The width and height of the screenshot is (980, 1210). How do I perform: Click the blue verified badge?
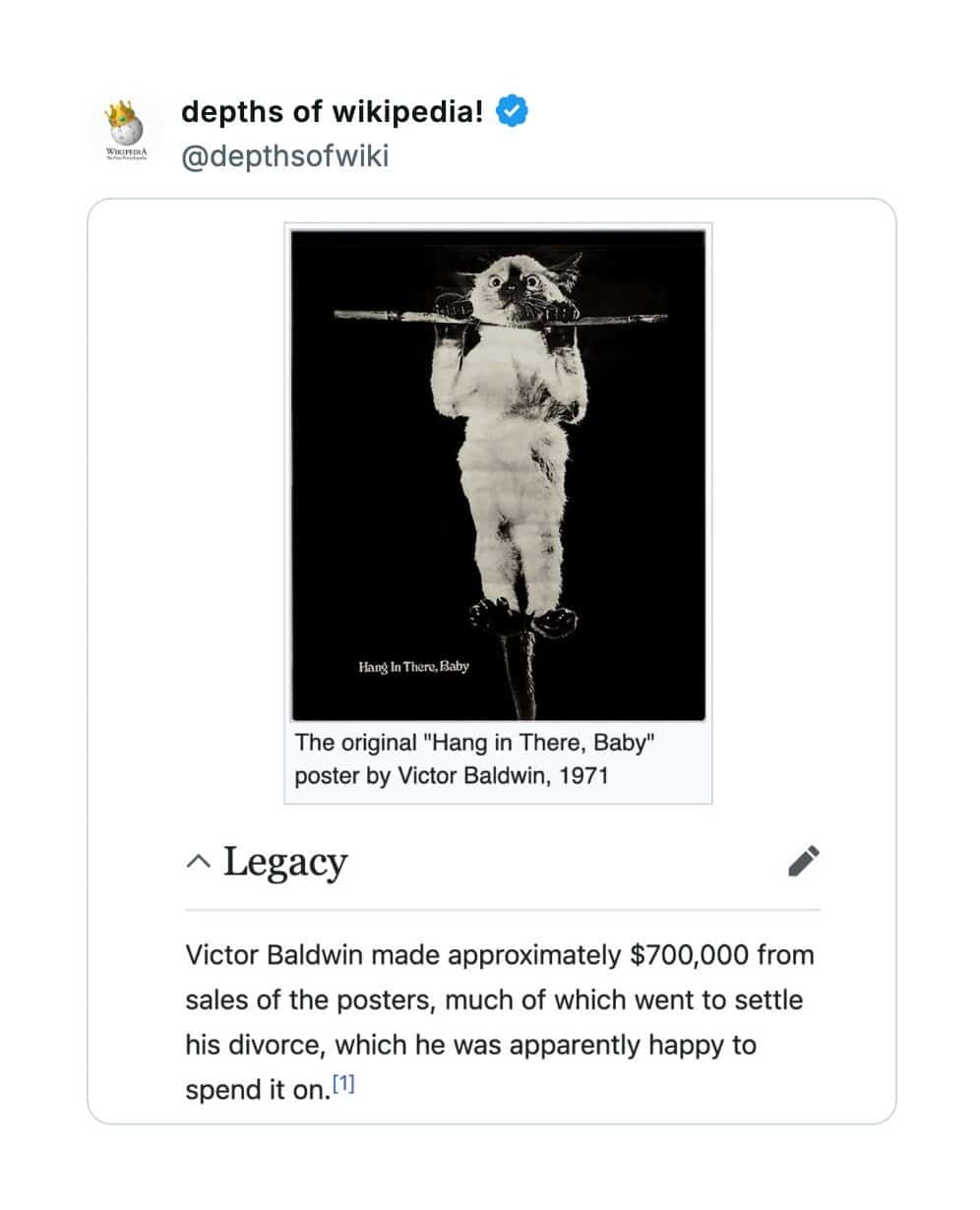pos(512,112)
